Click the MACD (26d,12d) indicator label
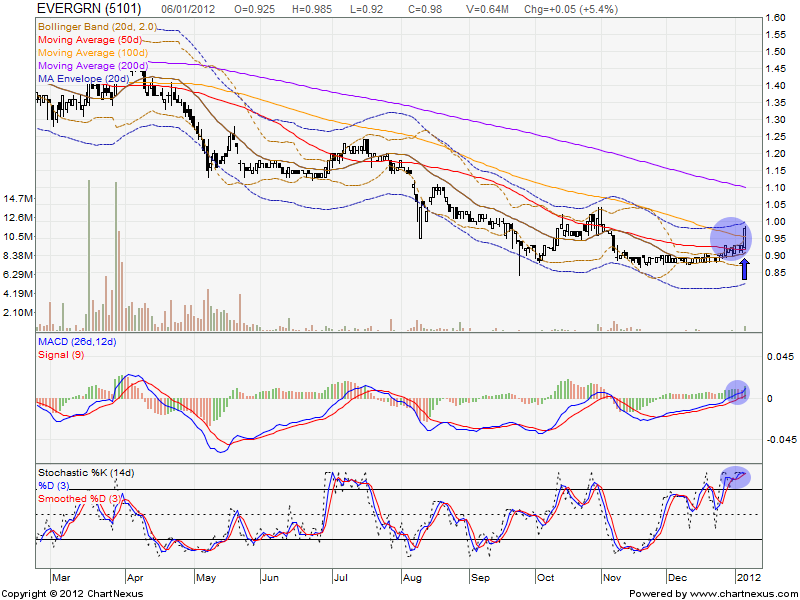Screen dimensions: 800x600 click(x=77, y=343)
